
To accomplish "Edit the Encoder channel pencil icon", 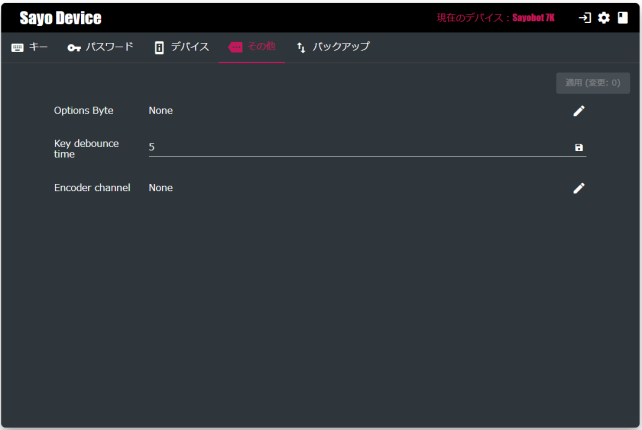I will click(x=579, y=188).
